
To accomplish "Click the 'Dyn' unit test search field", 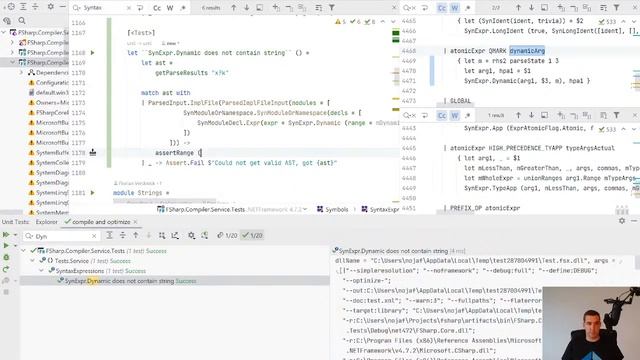I will (x=61, y=236).
